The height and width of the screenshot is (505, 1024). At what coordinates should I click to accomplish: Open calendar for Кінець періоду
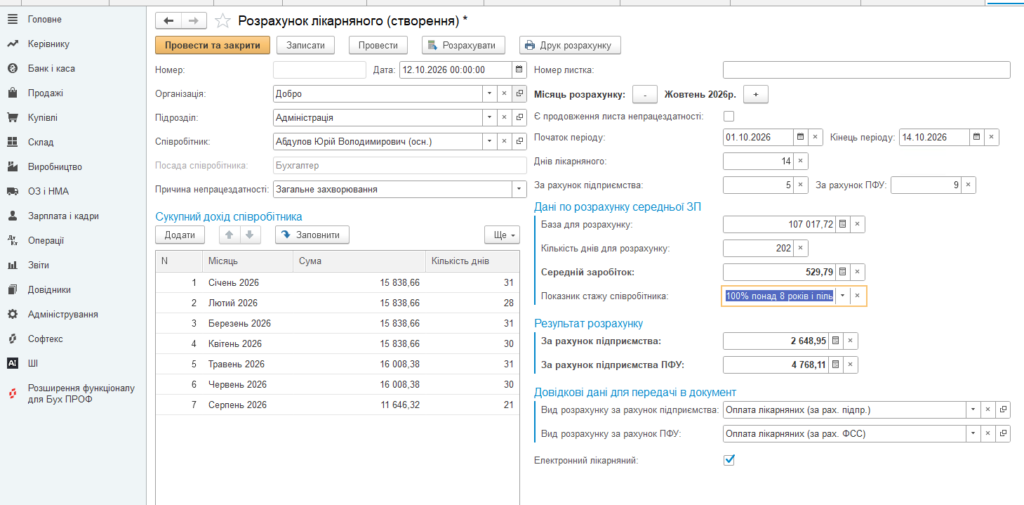[x=976, y=137]
